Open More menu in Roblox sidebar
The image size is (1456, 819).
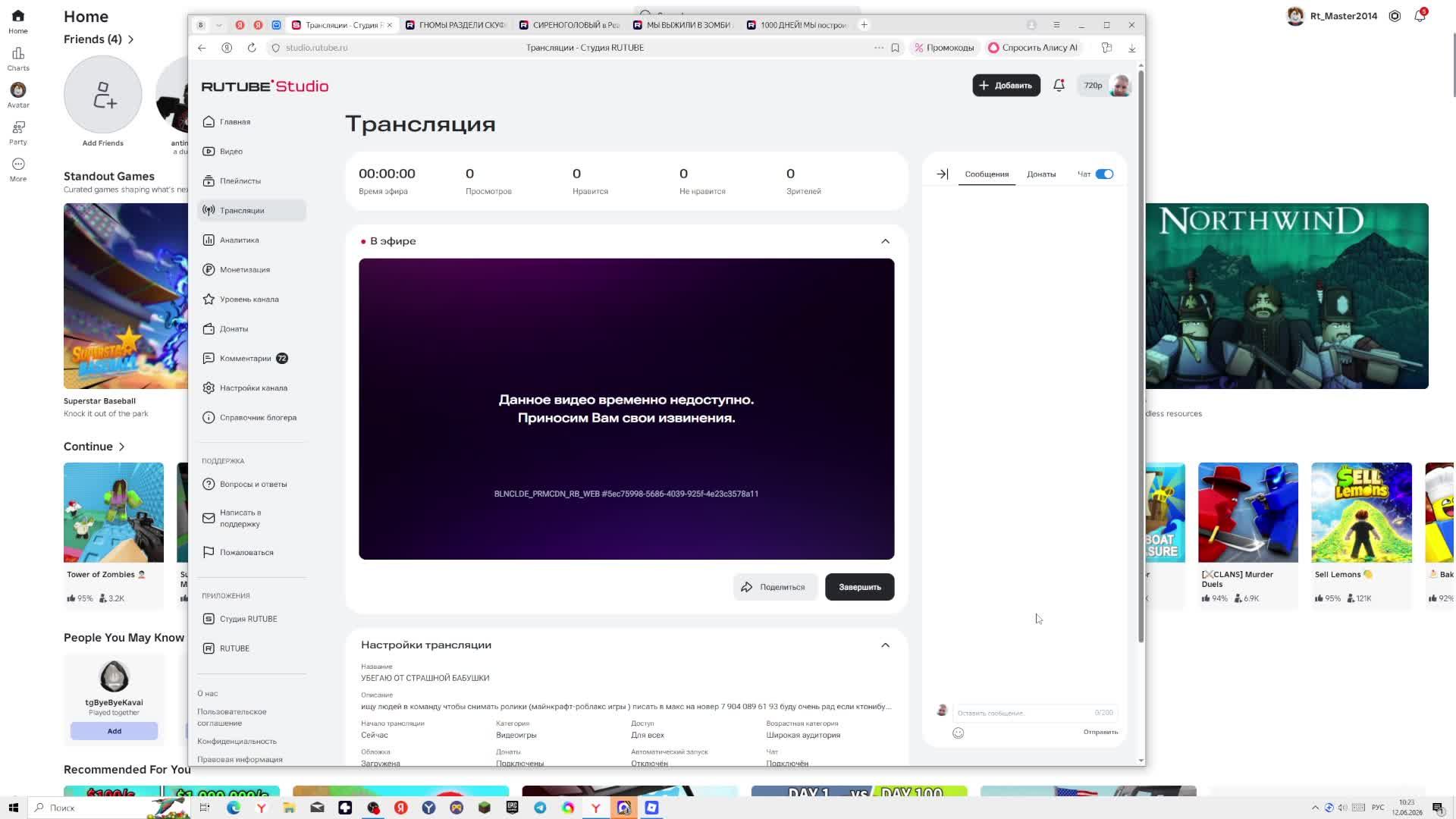click(x=18, y=170)
